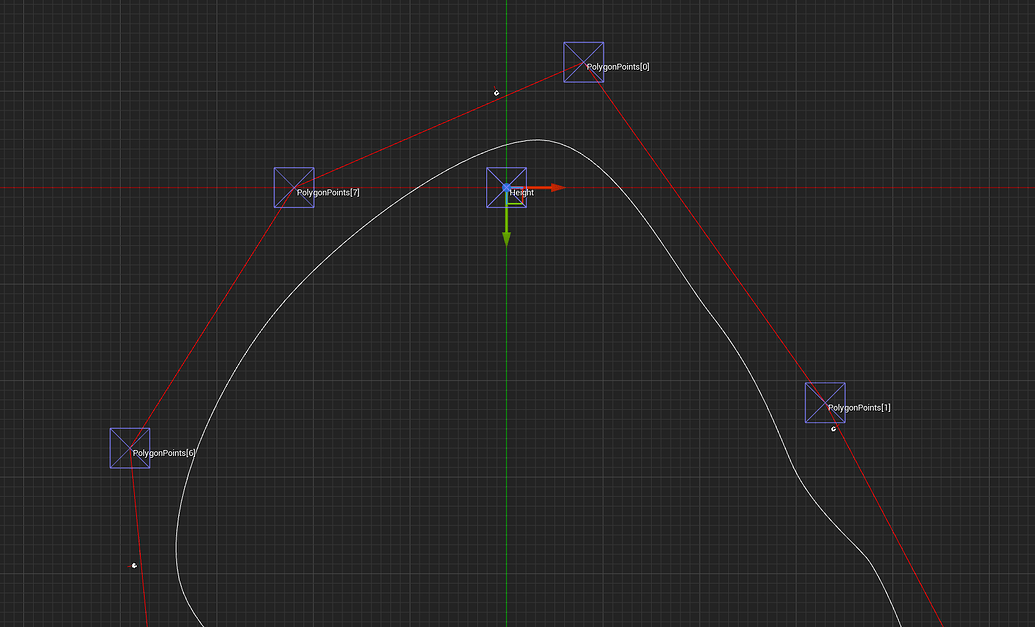The image size is (1035, 627).
Task: Select the PolygonPoints[6] handle
Action: click(129, 447)
